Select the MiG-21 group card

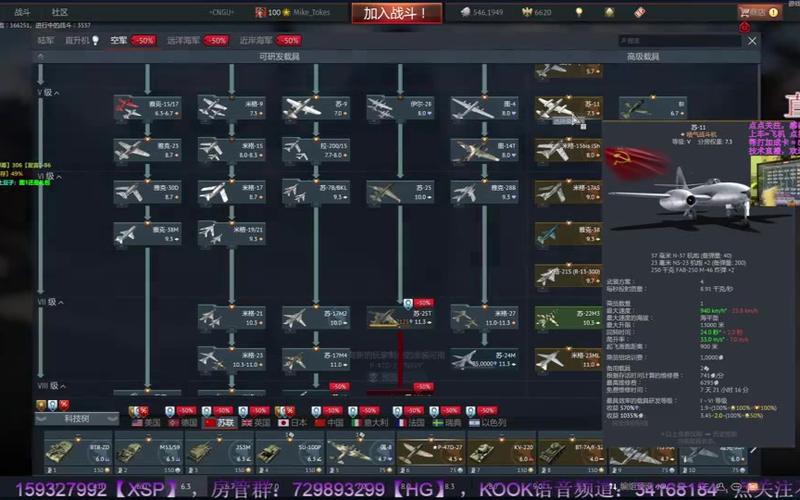[x=232, y=317]
